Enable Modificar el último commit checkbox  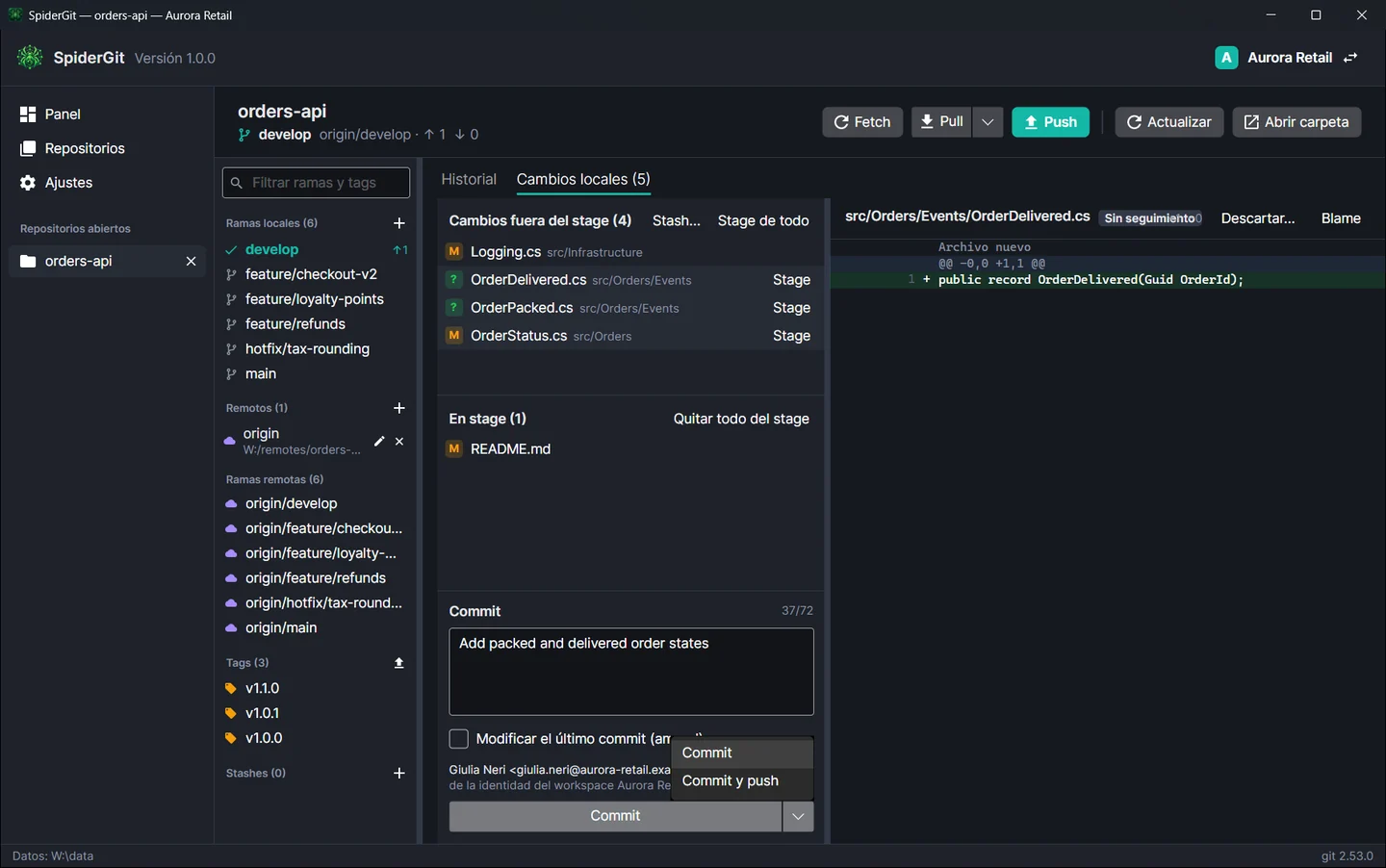point(459,739)
